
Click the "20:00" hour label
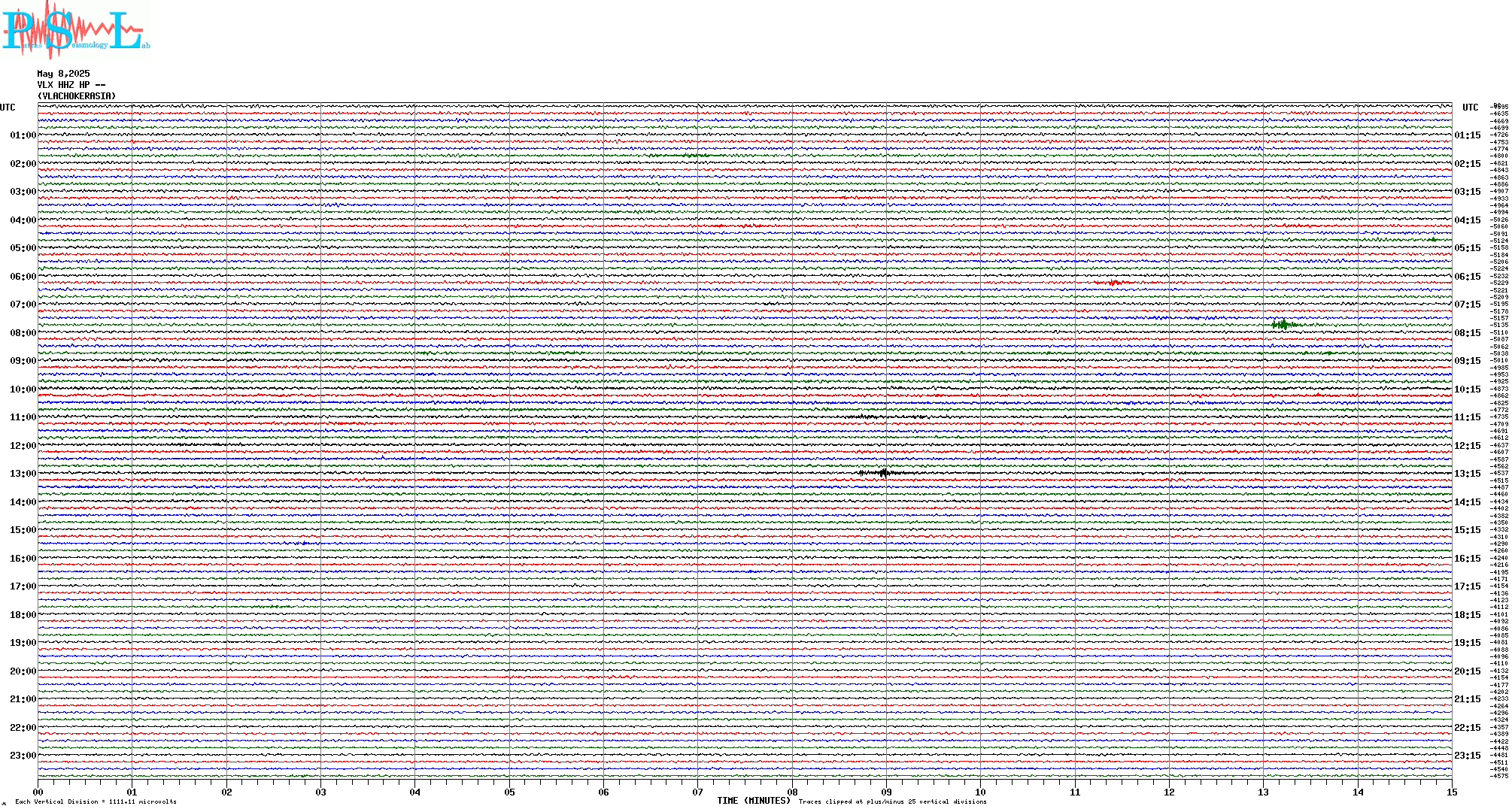(x=23, y=671)
